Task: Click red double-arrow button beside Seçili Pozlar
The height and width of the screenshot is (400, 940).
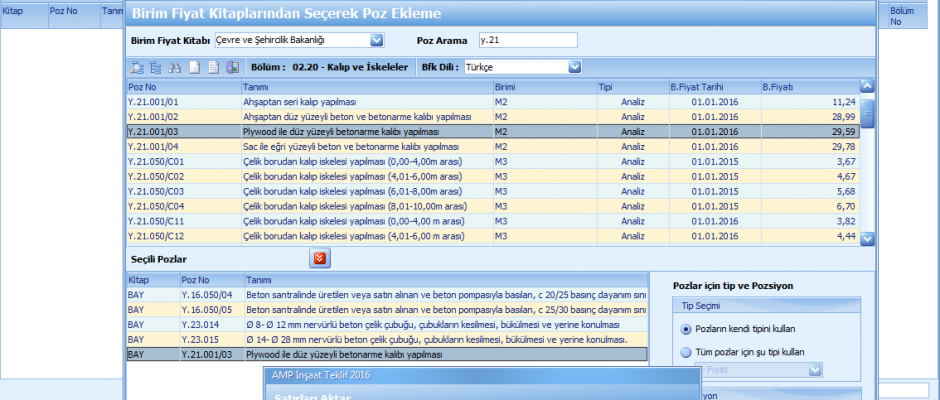Action: point(320,259)
